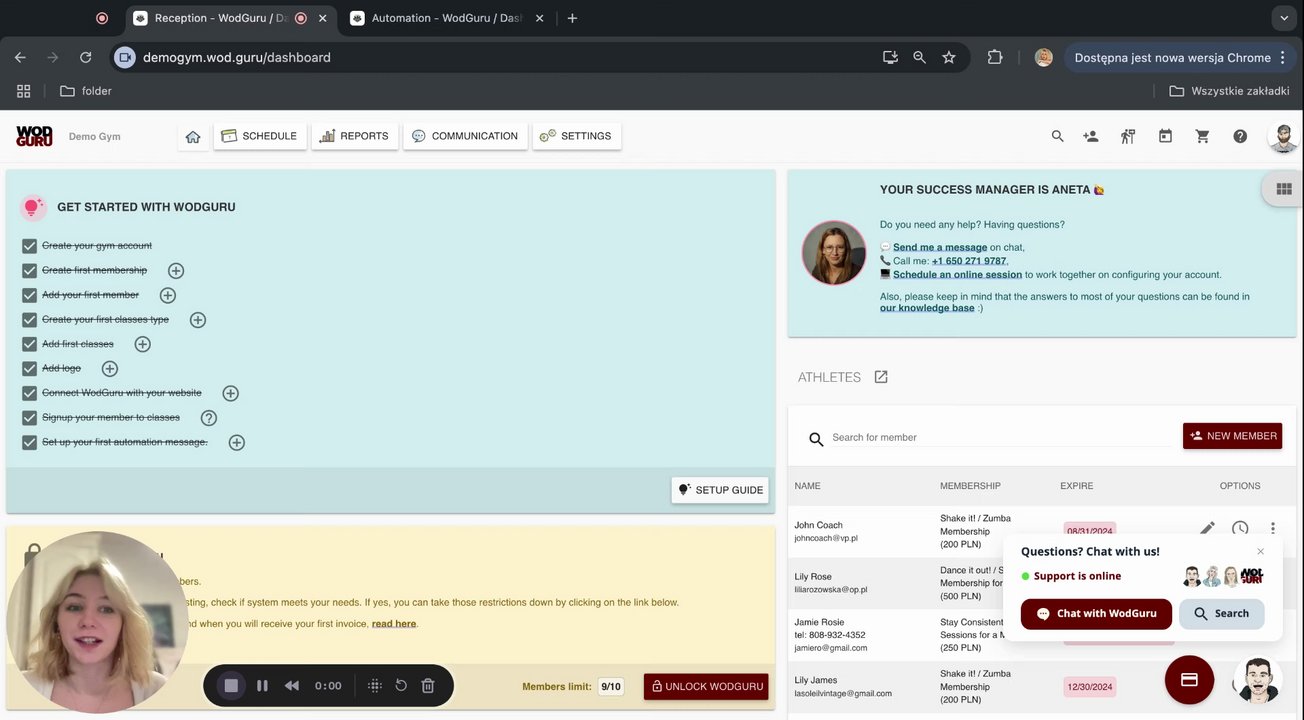Image resolution: width=1304 pixels, height=720 pixels.
Task: Open Chrome extensions puzzle icon
Action: coord(995,57)
